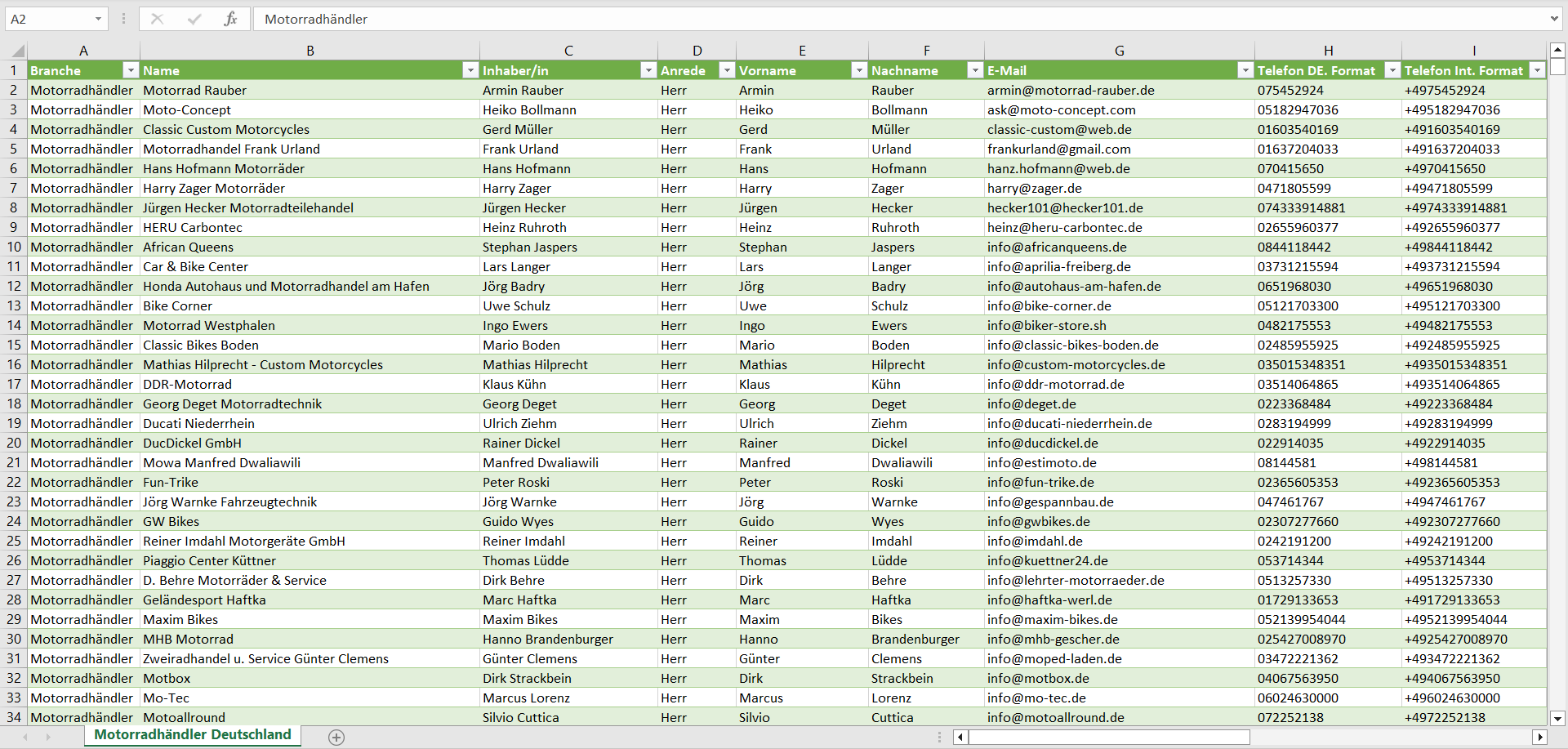Image resolution: width=1568 pixels, height=749 pixels.
Task: Click inside the Name Box input field
Action: coord(49,19)
